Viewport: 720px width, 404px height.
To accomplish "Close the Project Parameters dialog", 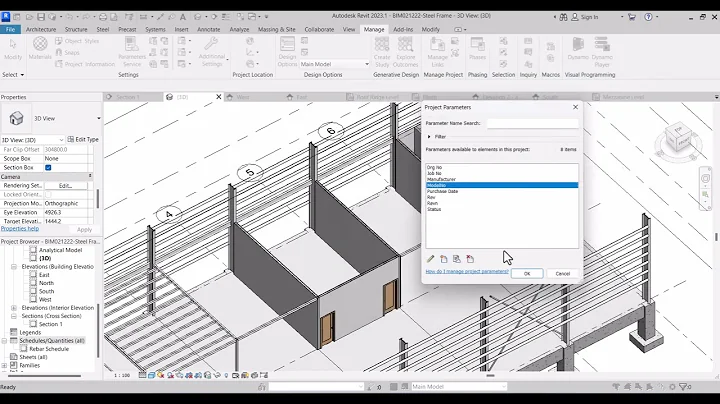I will coord(575,107).
